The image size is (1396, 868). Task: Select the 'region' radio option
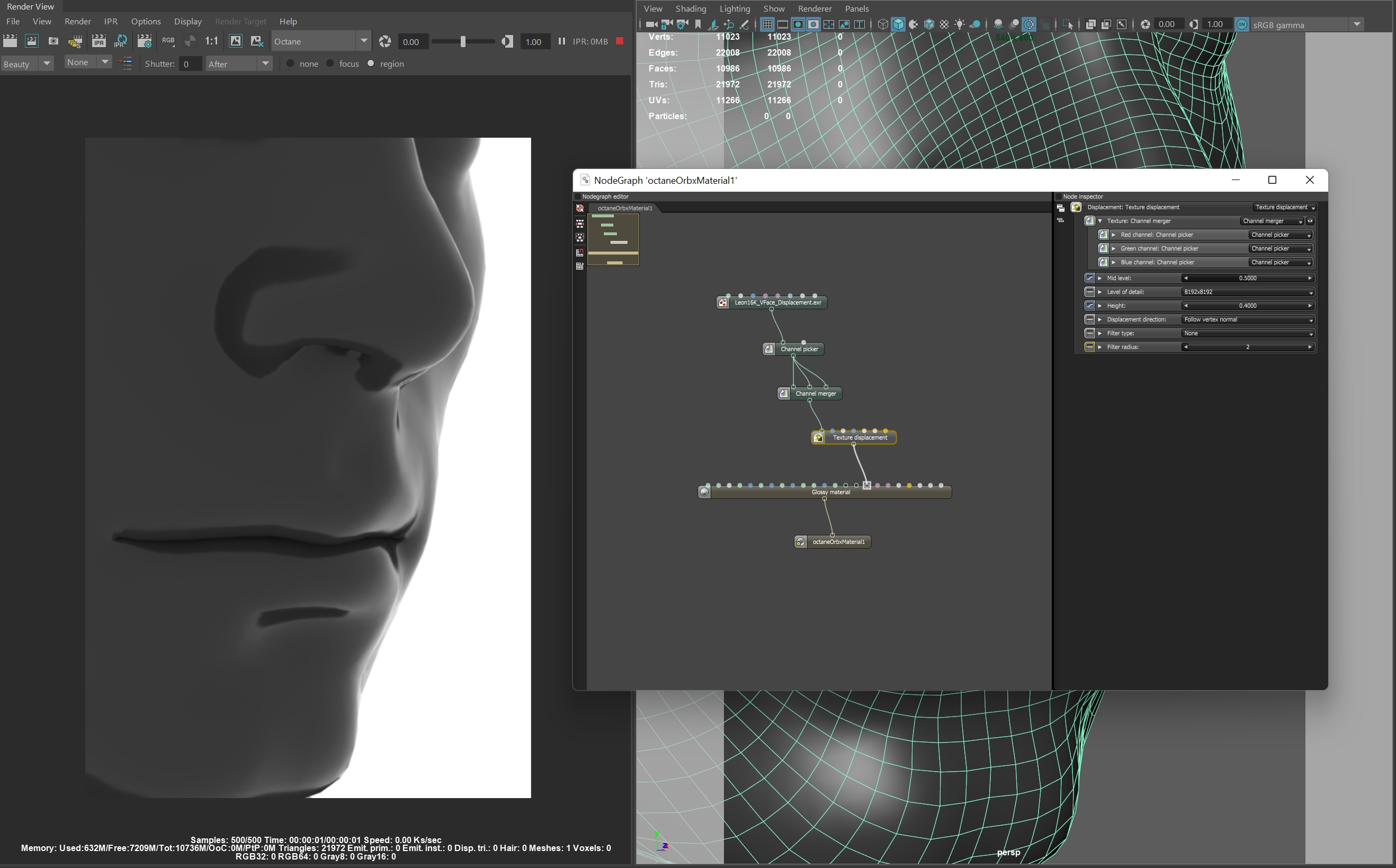(x=371, y=64)
